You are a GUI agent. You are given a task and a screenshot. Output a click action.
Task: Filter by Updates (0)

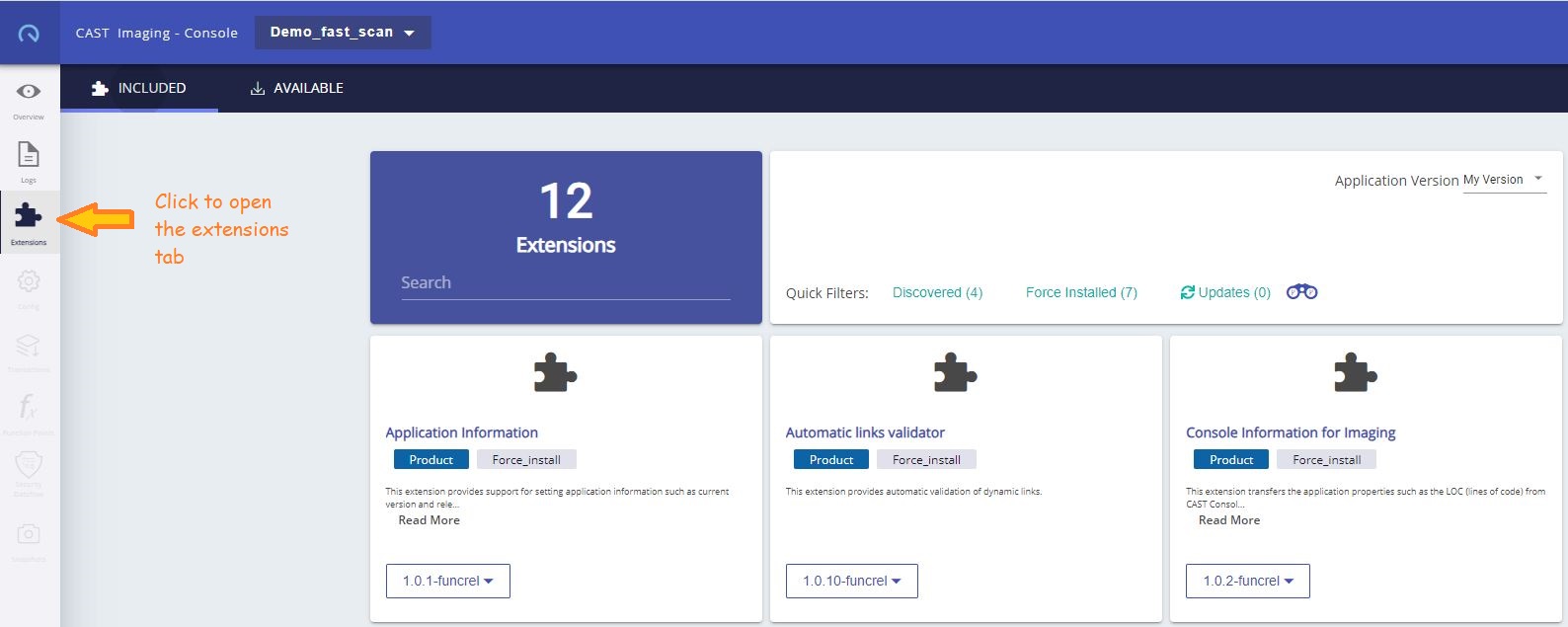(x=1225, y=292)
